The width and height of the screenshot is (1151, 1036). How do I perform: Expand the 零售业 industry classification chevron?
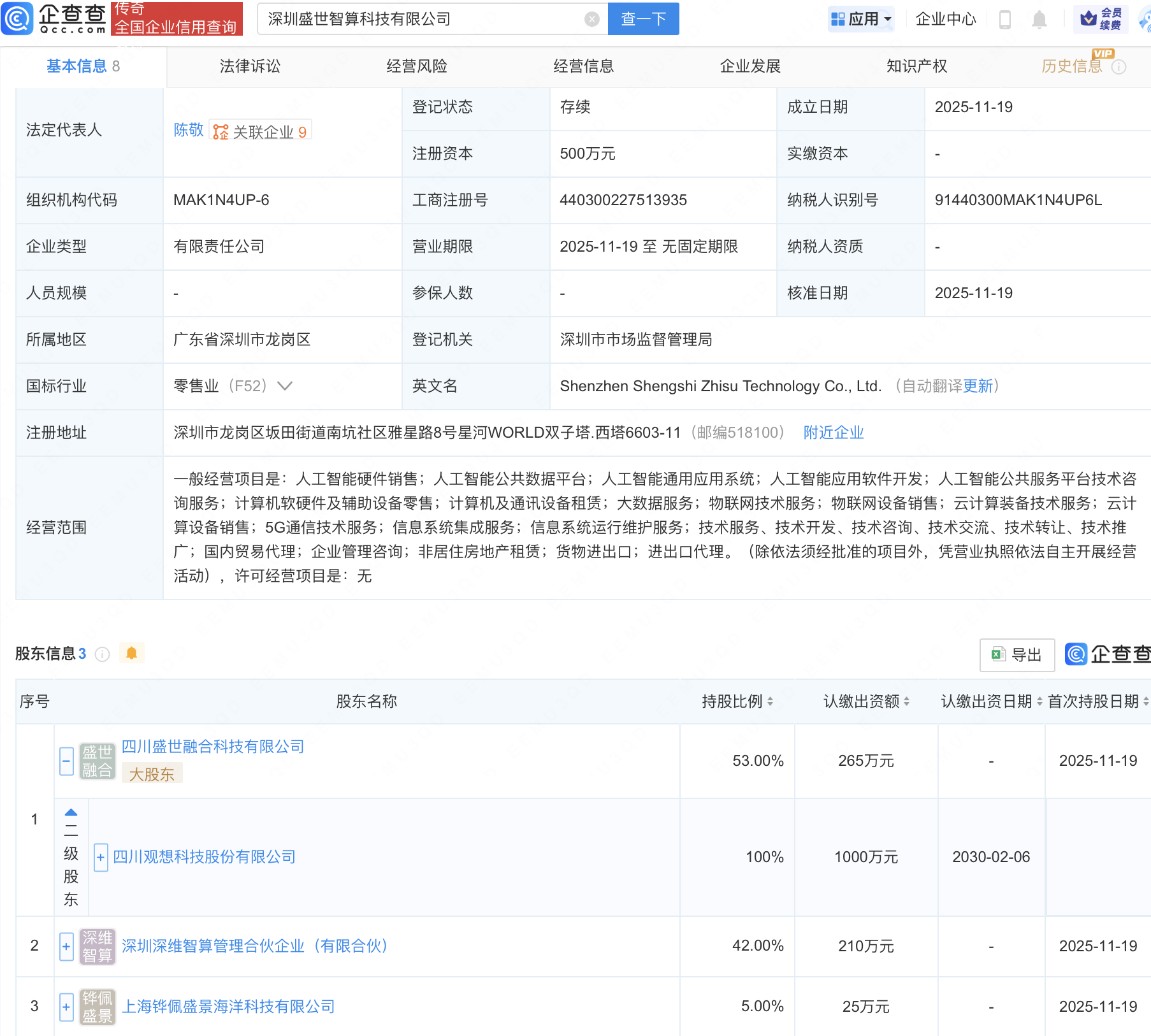285,386
